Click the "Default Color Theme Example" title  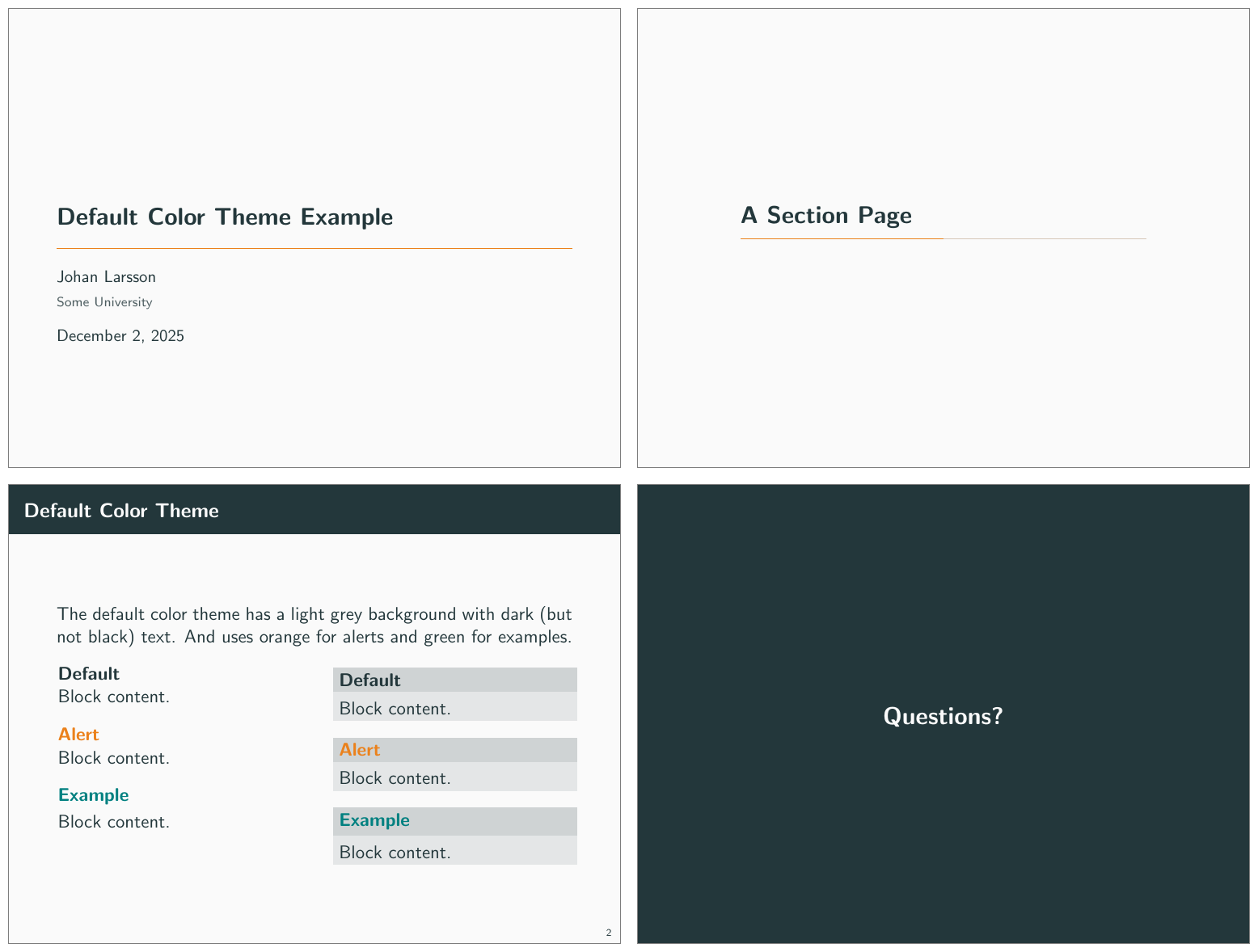[x=225, y=217]
